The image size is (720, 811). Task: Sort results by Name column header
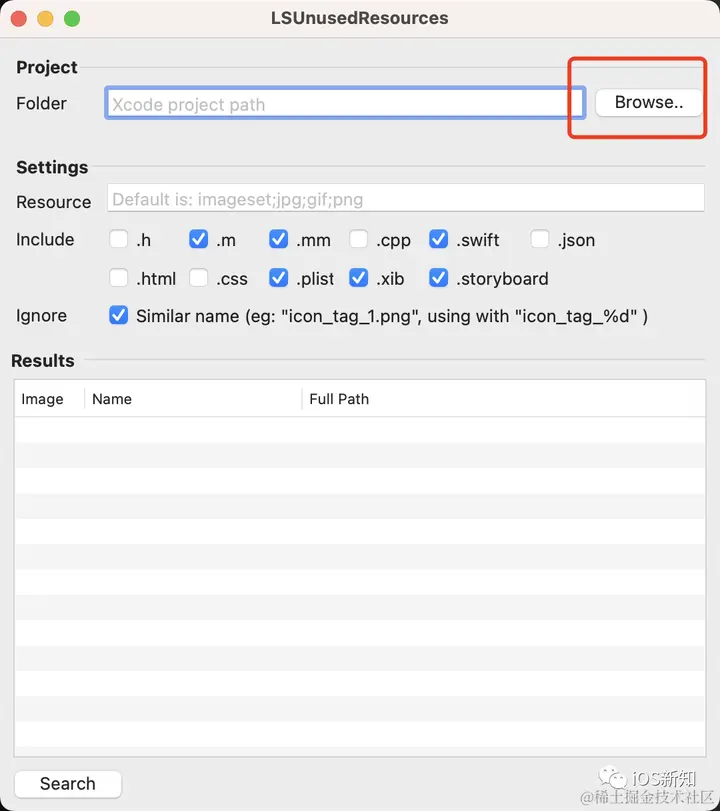[193, 399]
